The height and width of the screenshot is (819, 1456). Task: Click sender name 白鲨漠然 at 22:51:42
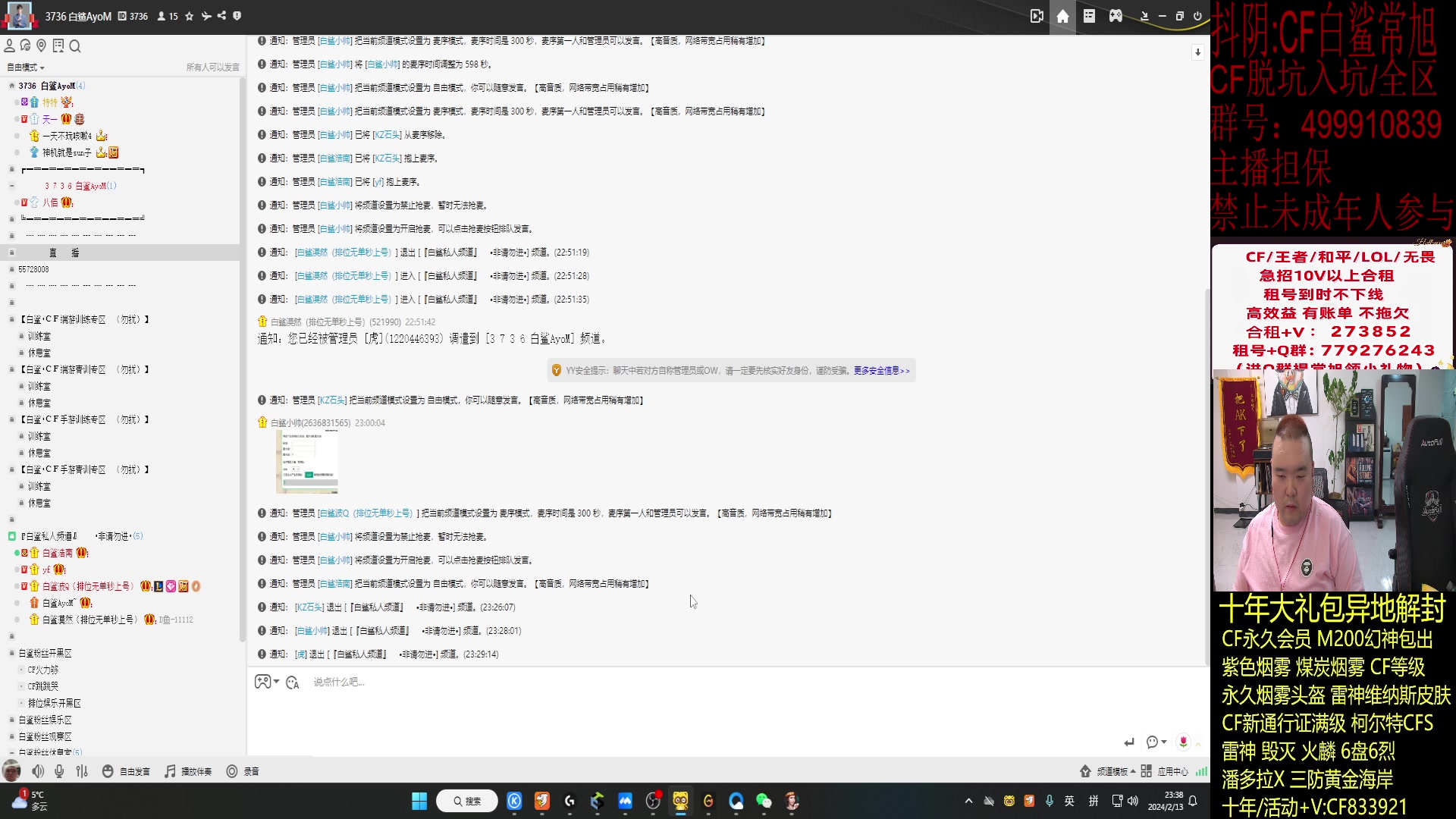318,322
